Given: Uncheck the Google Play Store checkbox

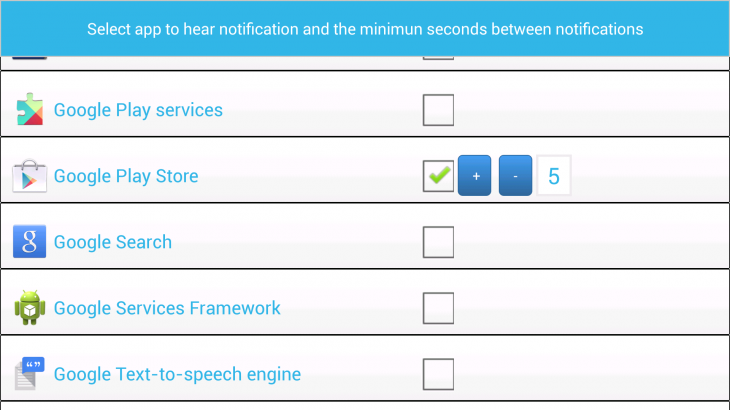Looking at the screenshot, I should (438, 176).
